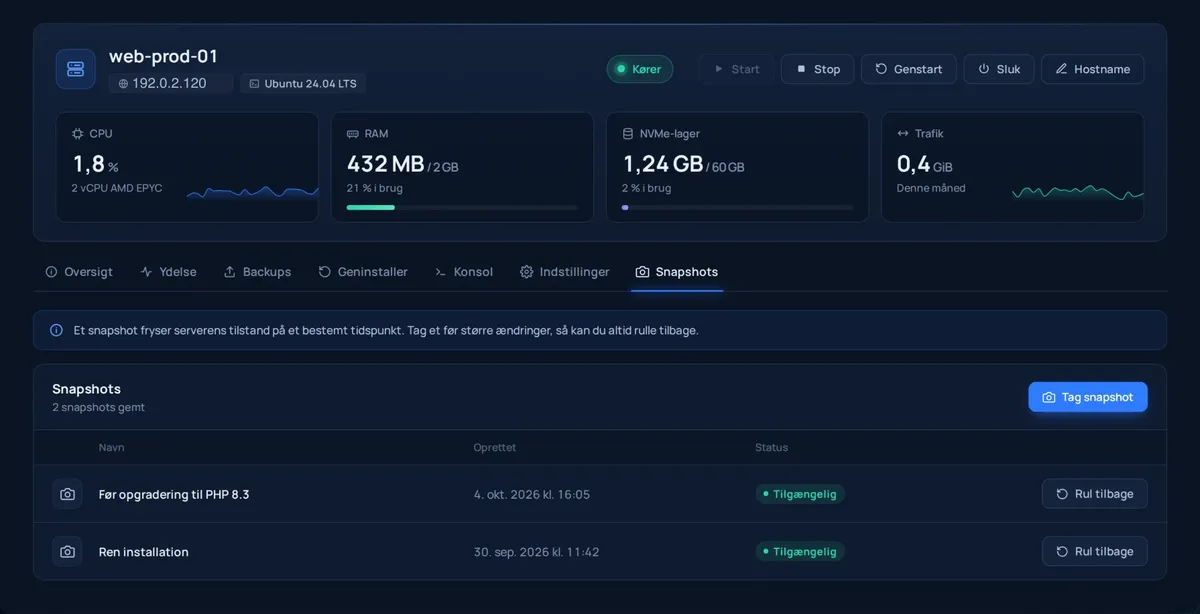1200x614 pixels.
Task: Click the RAM memory icon
Action: point(352,133)
